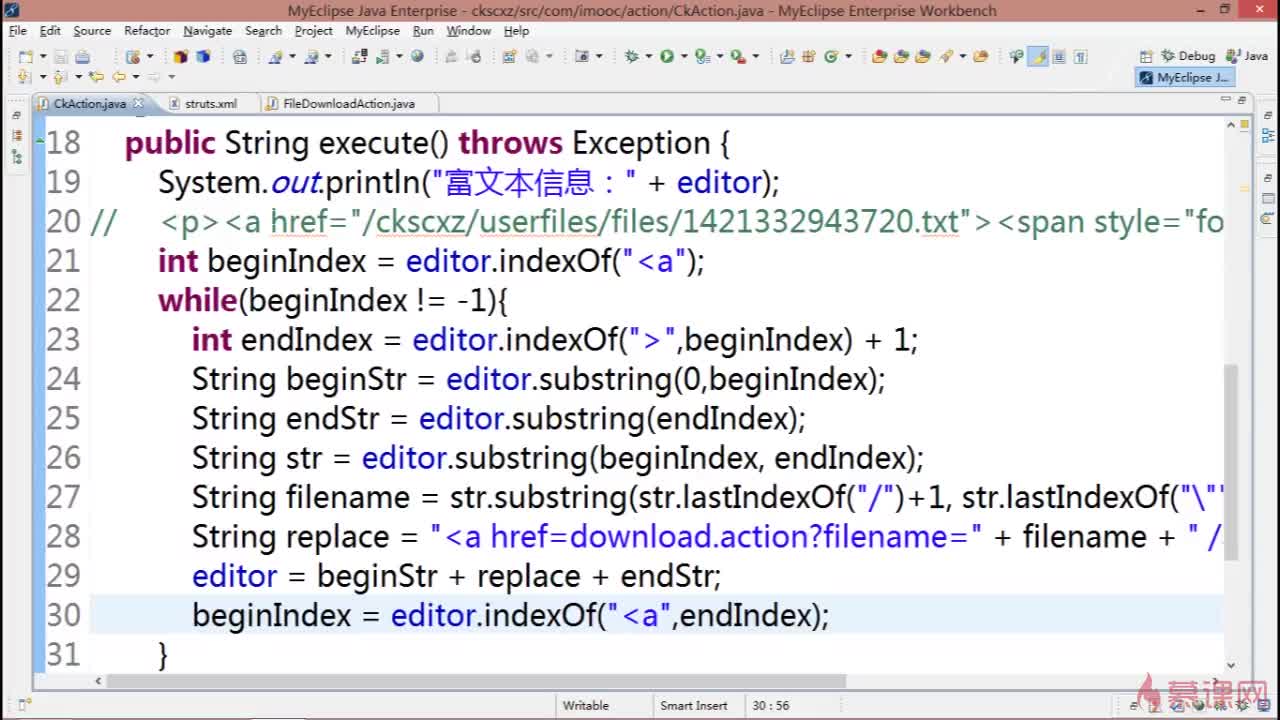1280x720 pixels.
Task: Click the server deploy icon in toolbar
Action: coord(360,56)
